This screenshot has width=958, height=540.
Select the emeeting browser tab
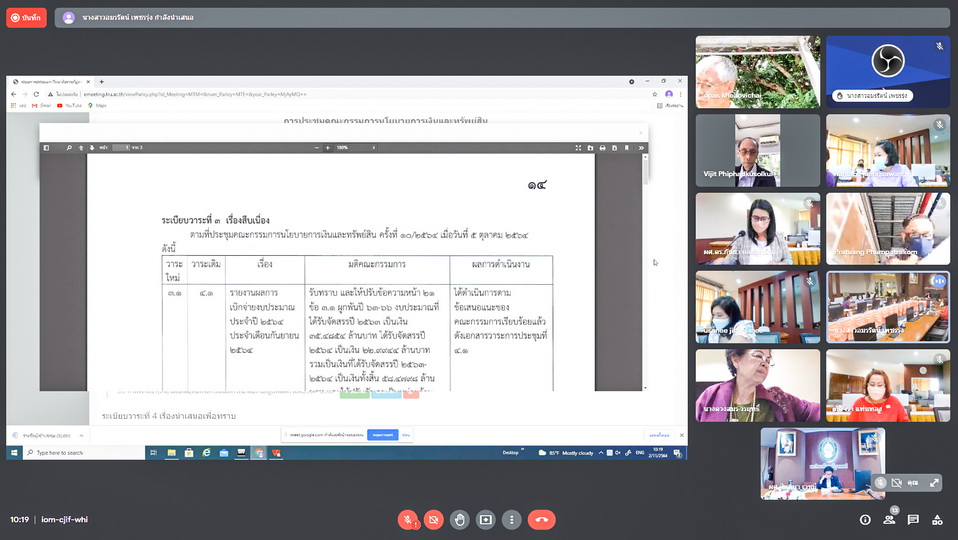point(51,81)
